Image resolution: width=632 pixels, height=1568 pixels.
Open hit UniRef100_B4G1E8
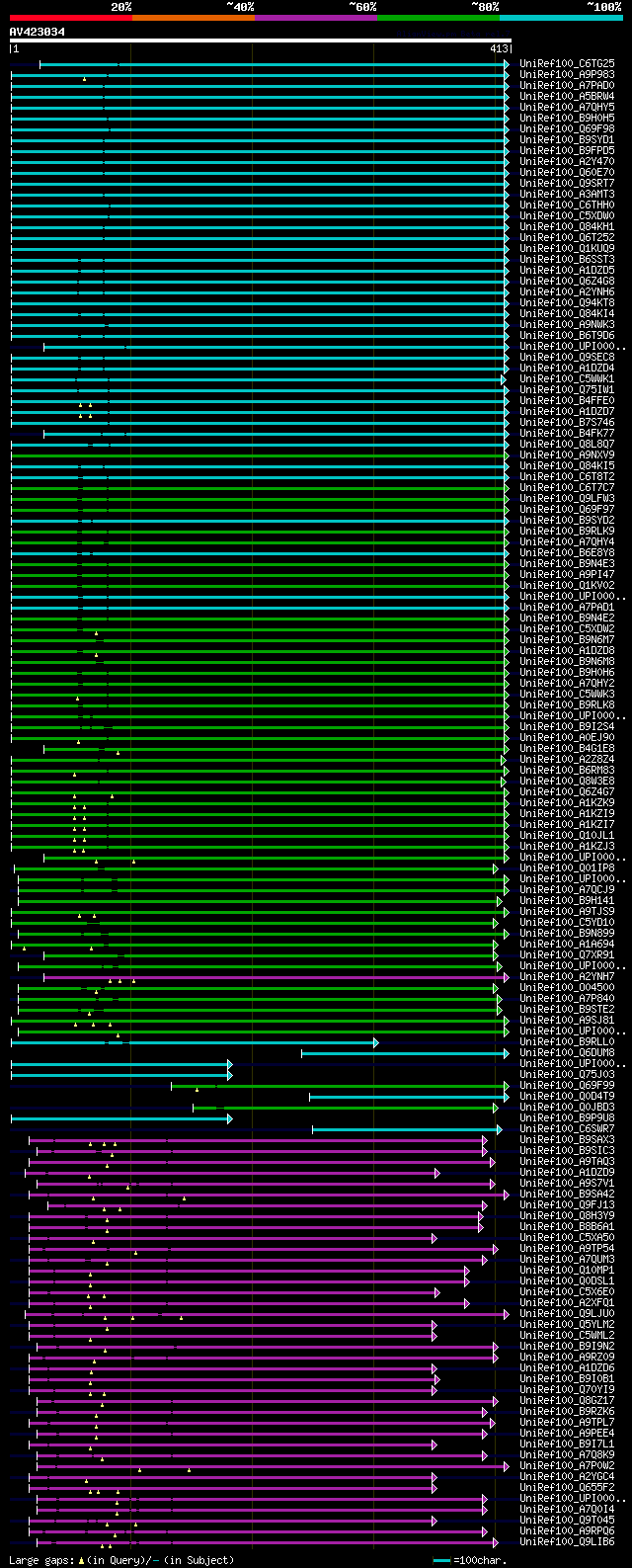[567, 748]
